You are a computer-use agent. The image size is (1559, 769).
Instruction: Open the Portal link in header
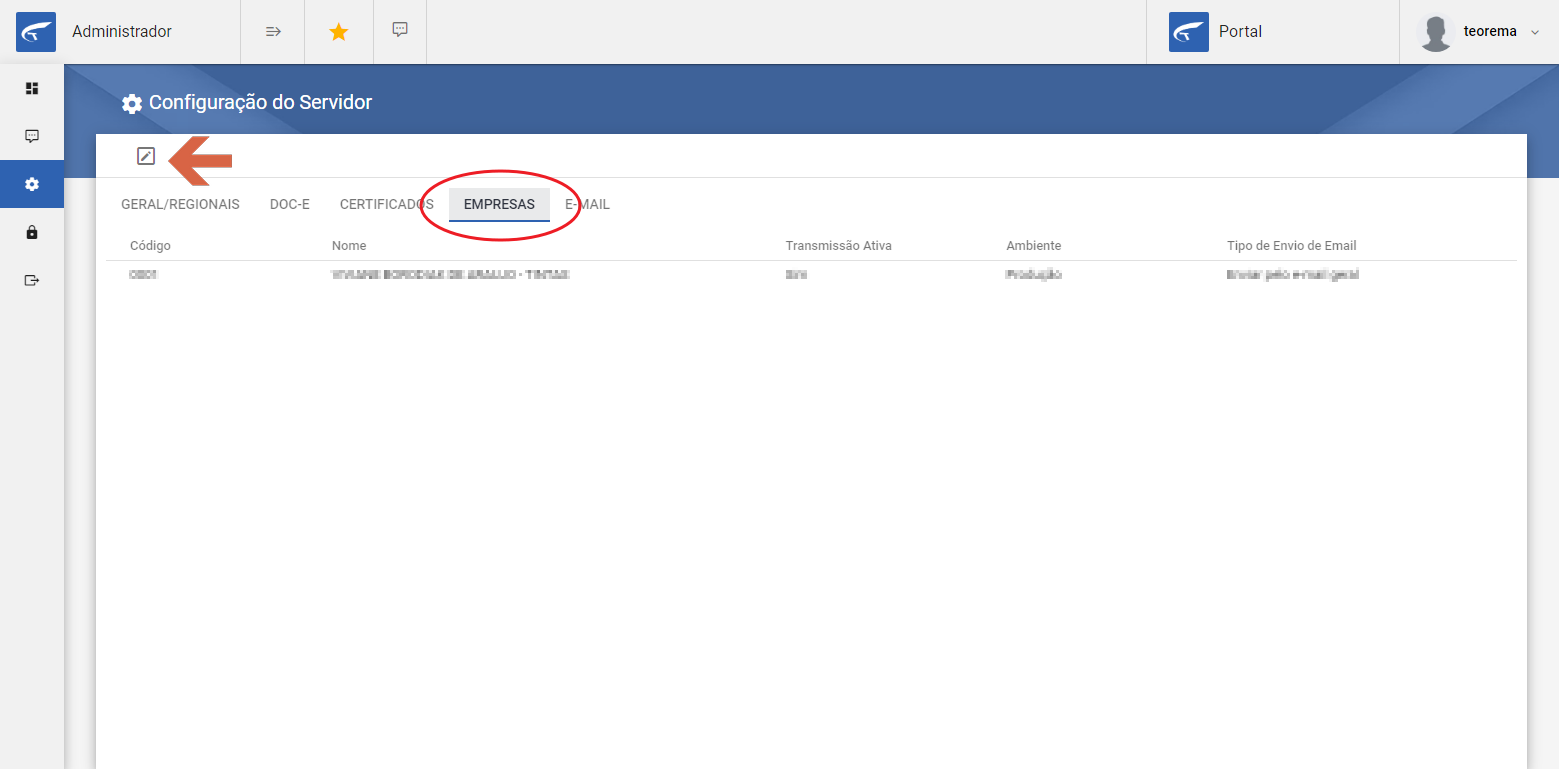coord(1240,32)
